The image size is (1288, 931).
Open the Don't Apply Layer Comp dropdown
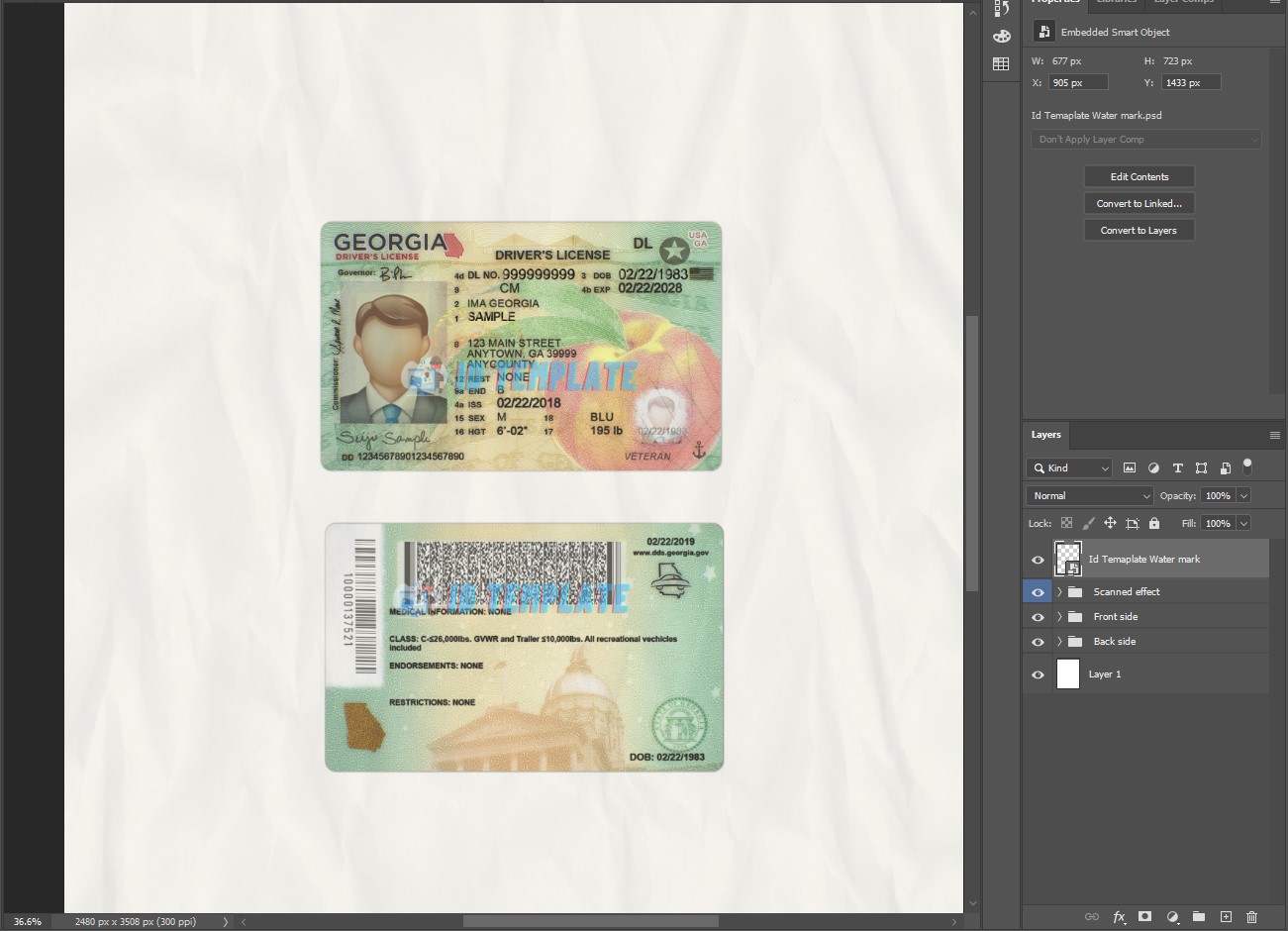click(x=1146, y=140)
